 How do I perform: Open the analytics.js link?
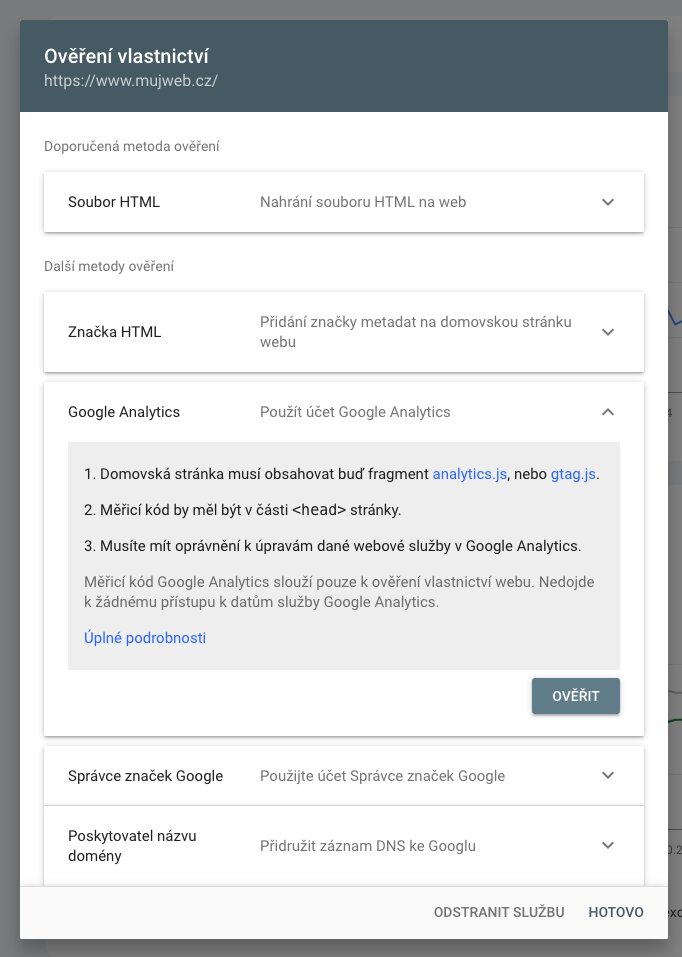[x=469, y=474]
